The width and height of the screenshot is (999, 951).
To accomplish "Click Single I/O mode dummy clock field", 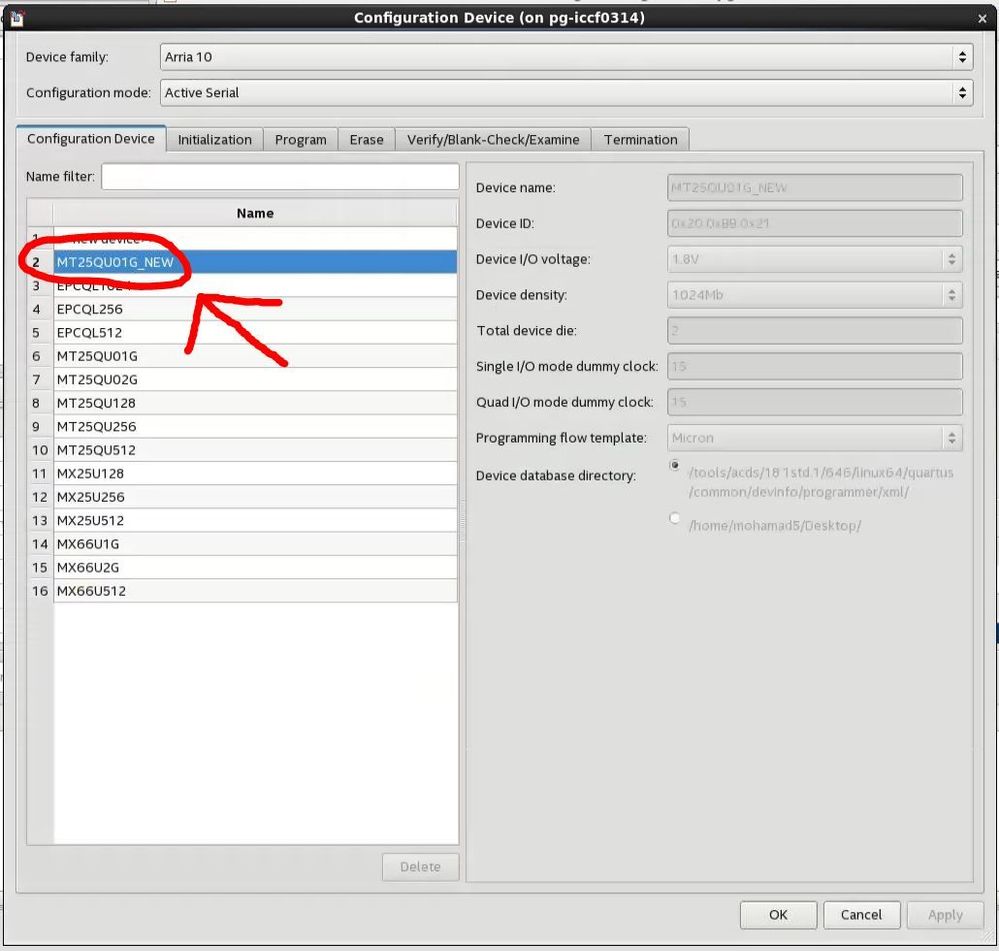I will [x=815, y=366].
